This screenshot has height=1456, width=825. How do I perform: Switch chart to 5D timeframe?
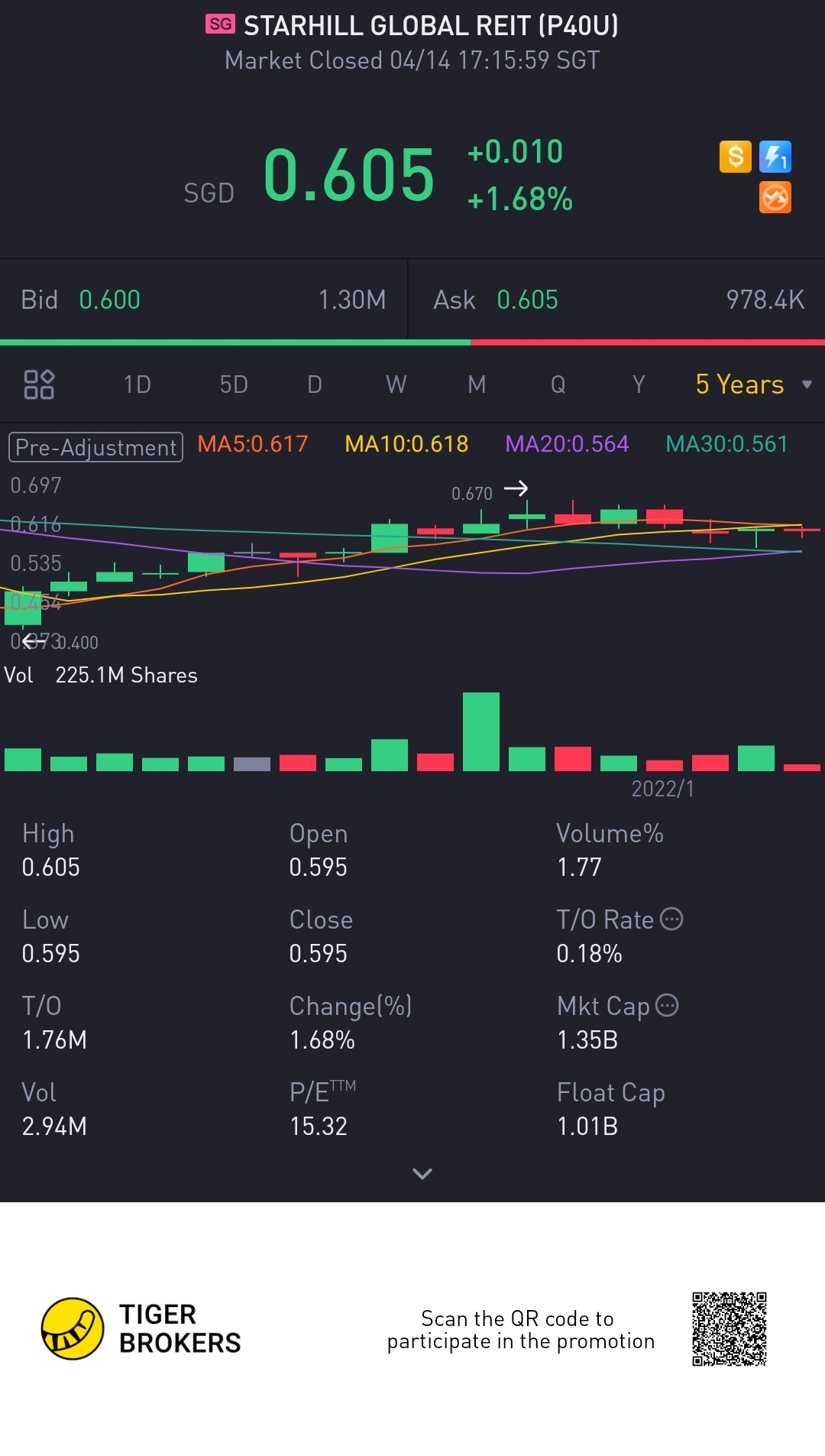[234, 384]
